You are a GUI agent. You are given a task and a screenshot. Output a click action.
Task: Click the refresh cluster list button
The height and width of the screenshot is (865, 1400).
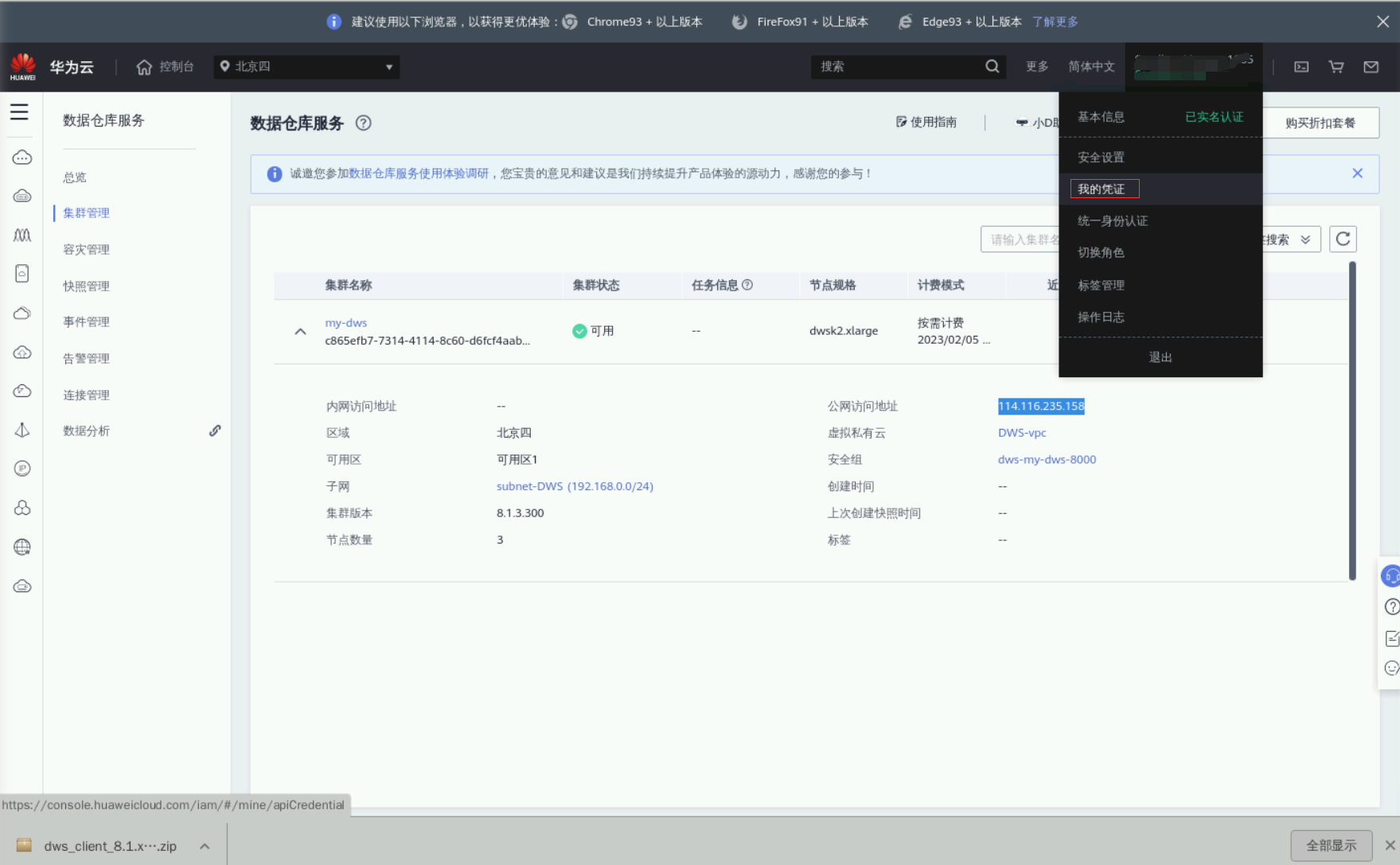point(1343,240)
